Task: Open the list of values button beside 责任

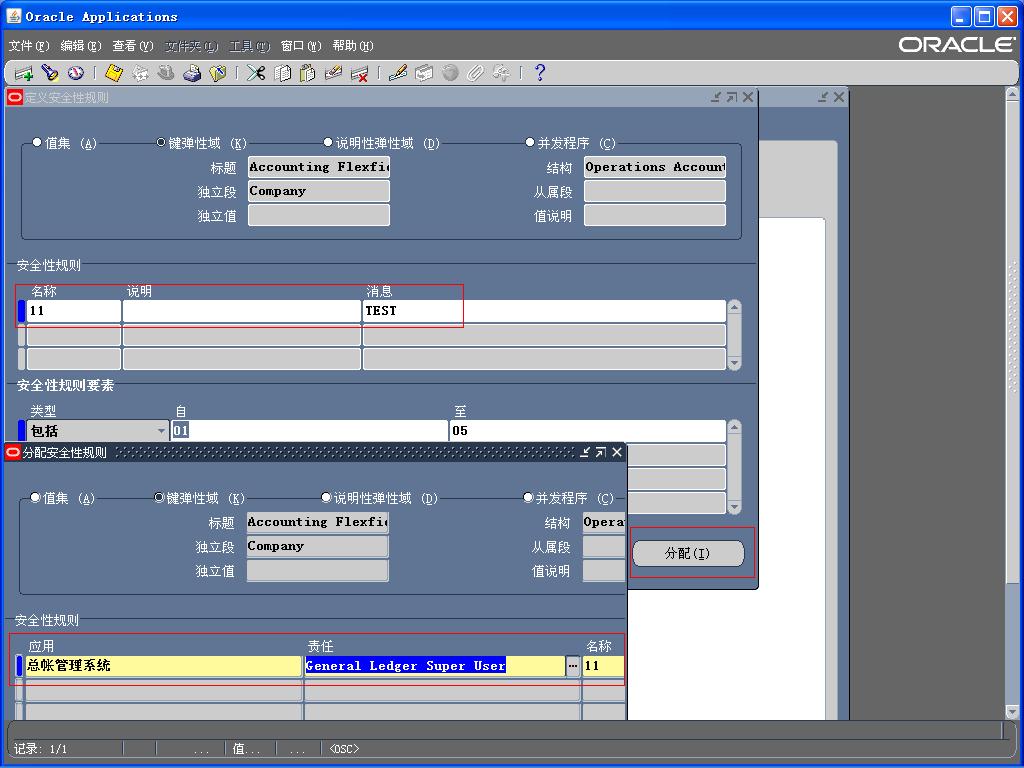Action: [x=573, y=666]
